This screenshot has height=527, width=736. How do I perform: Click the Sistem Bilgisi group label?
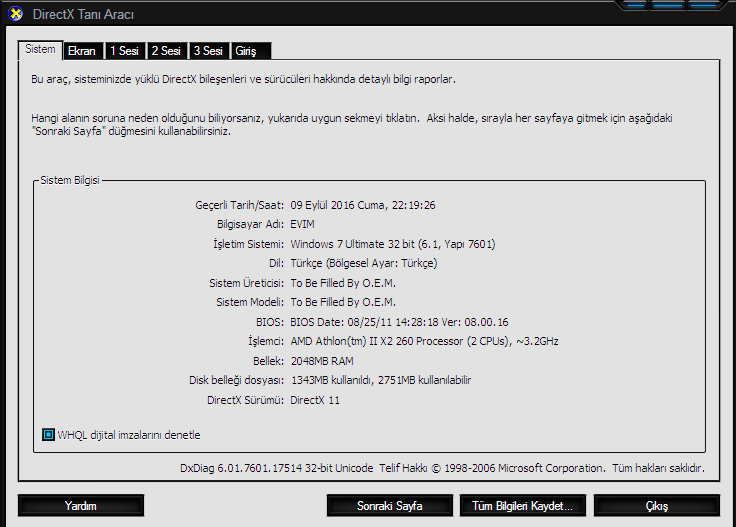(70, 180)
